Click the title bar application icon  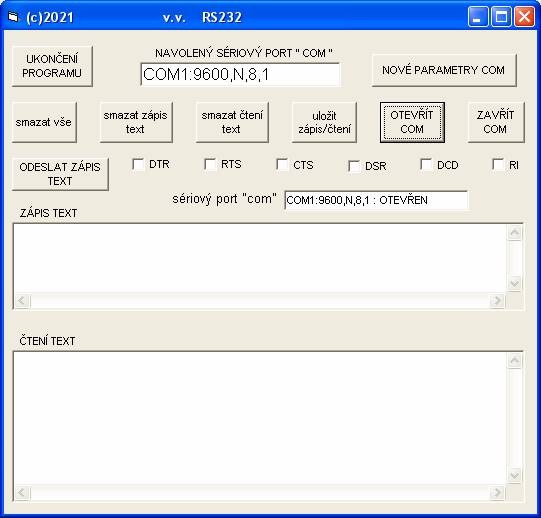[x=13, y=17]
